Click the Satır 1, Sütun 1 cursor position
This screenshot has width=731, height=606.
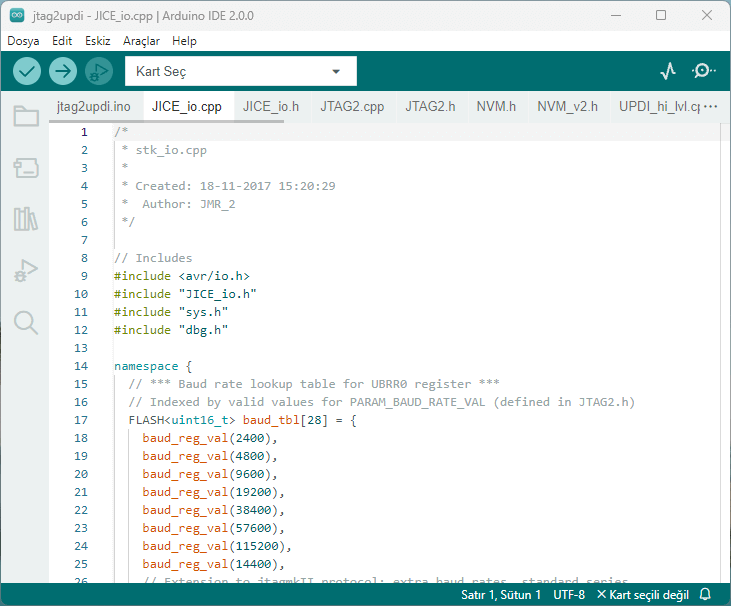[501, 595]
